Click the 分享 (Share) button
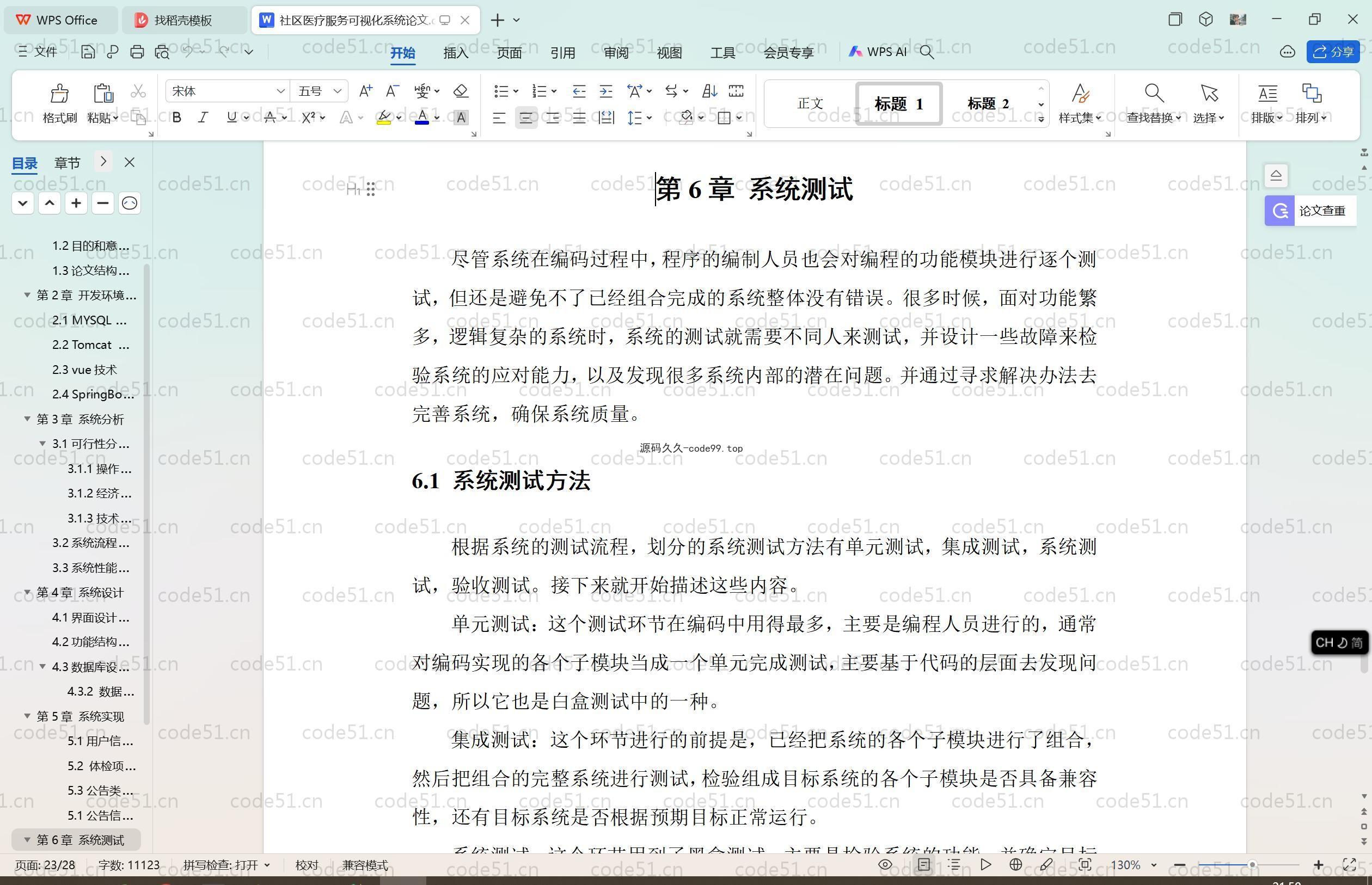 coord(1333,52)
